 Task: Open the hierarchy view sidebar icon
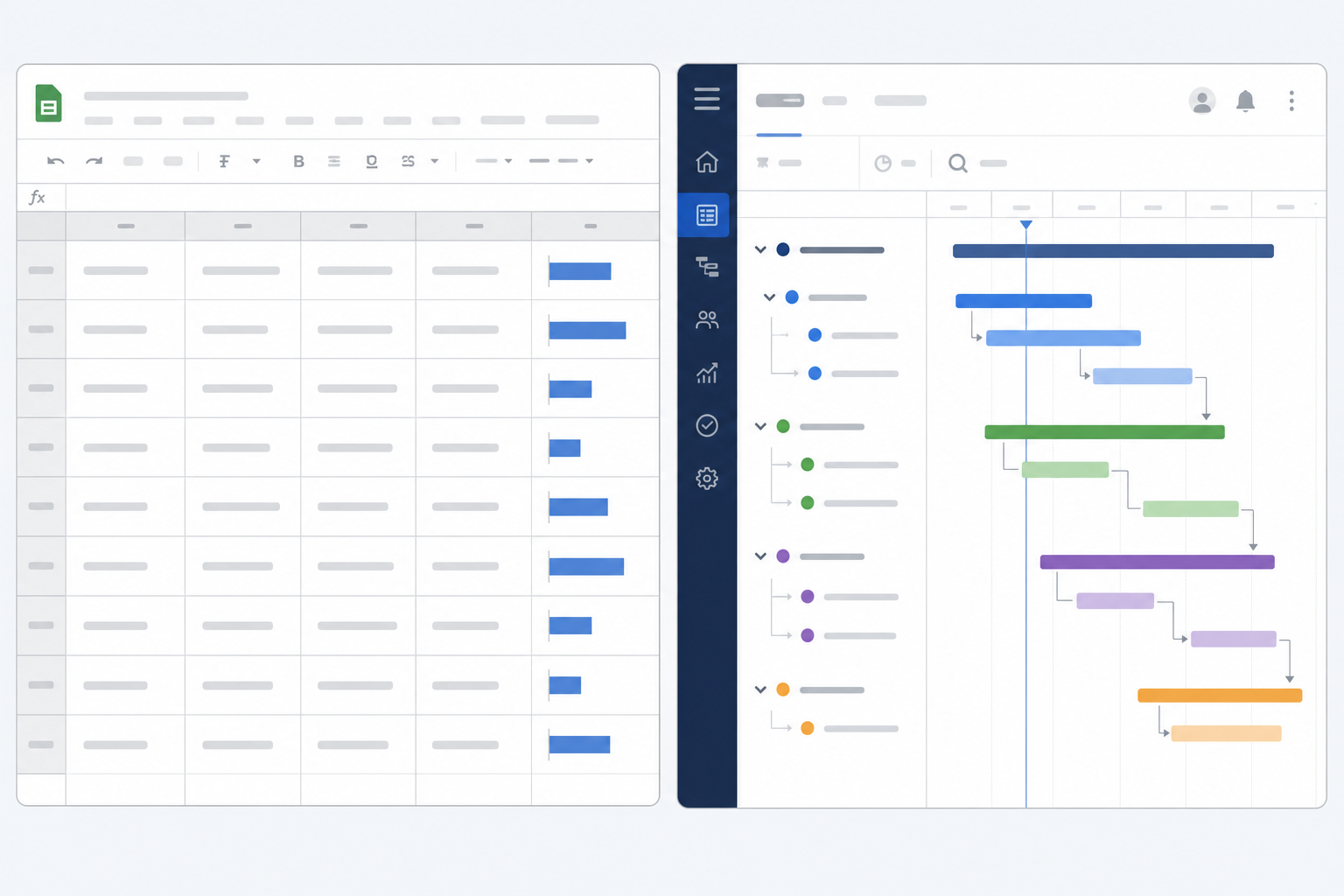click(707, 267)
